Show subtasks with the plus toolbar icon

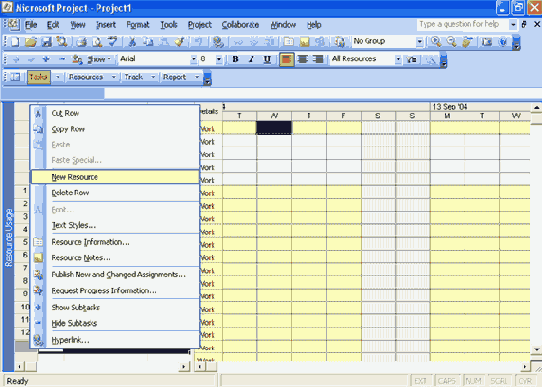(x=46, y=59)
